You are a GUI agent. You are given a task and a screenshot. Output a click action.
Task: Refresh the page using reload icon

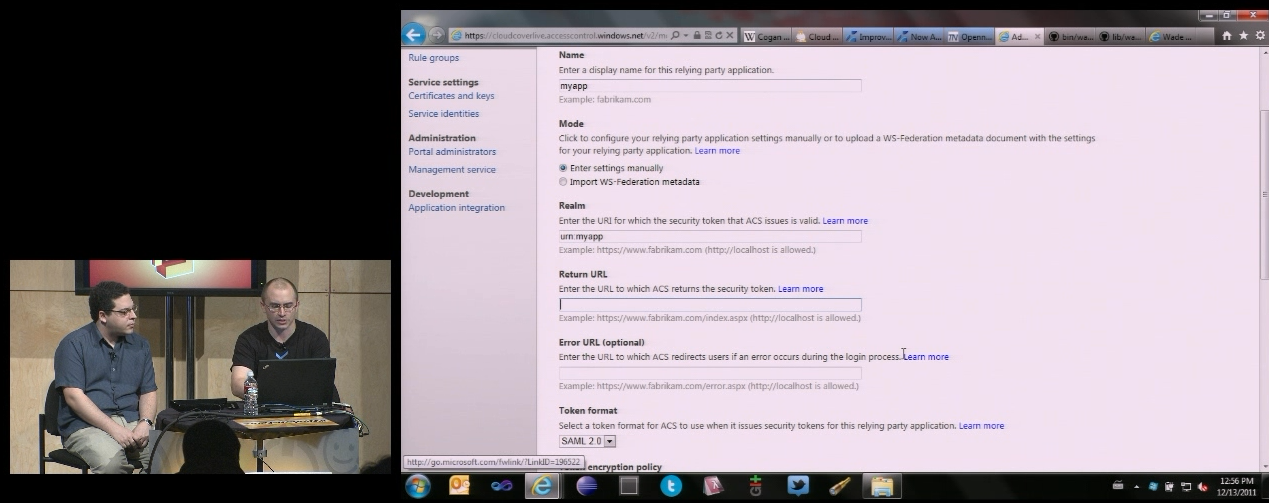point(718,35)
